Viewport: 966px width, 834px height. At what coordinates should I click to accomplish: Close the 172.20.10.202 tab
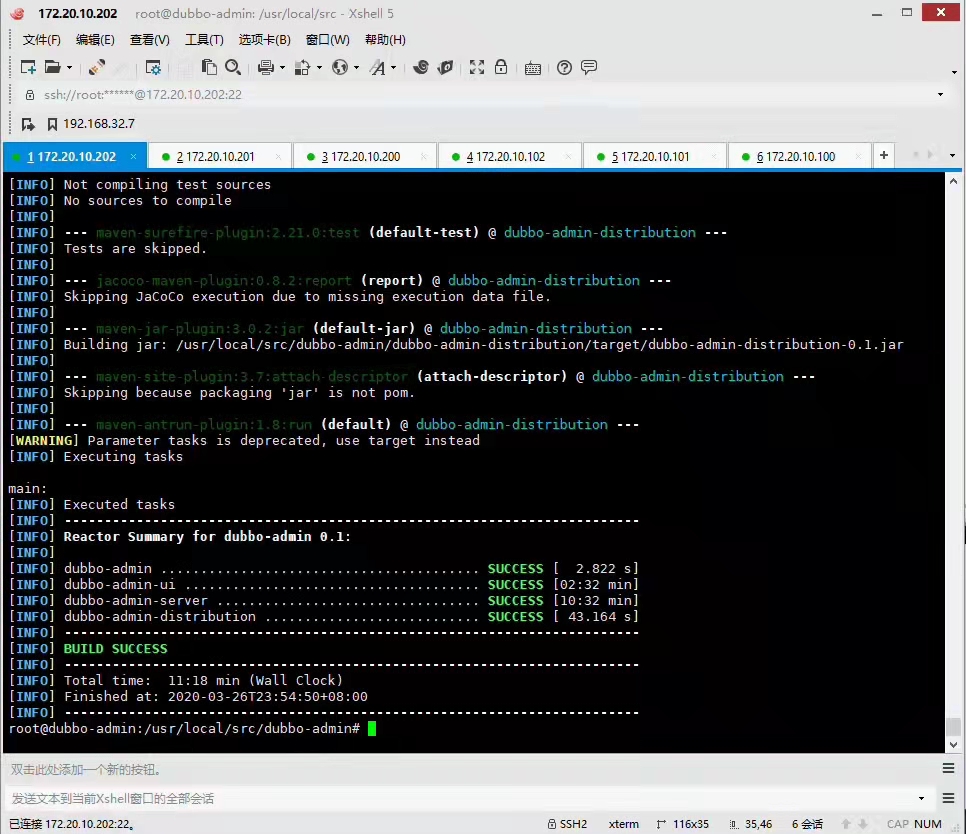click(x=133, y=157)
